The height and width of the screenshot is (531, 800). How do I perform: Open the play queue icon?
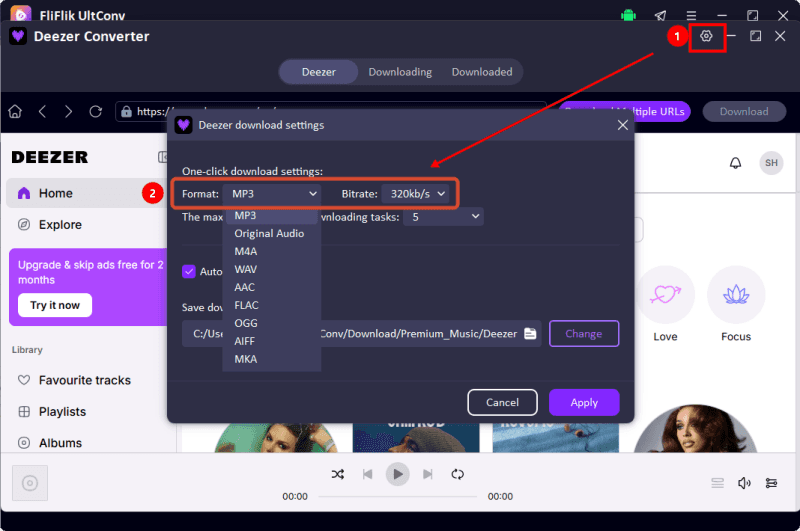(717, 483)
